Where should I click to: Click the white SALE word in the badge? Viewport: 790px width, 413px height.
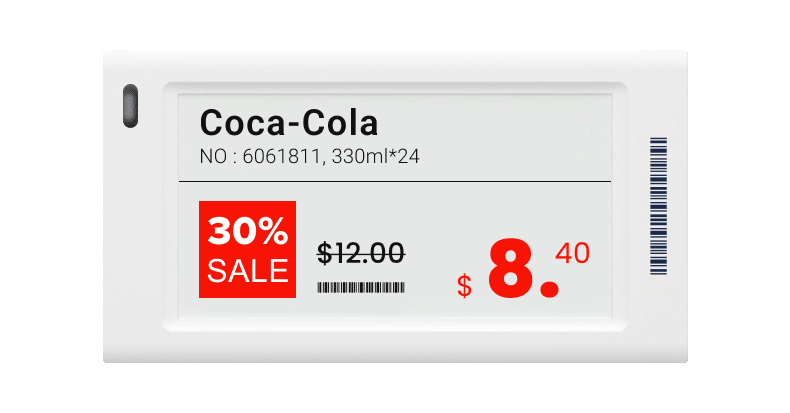247,271
